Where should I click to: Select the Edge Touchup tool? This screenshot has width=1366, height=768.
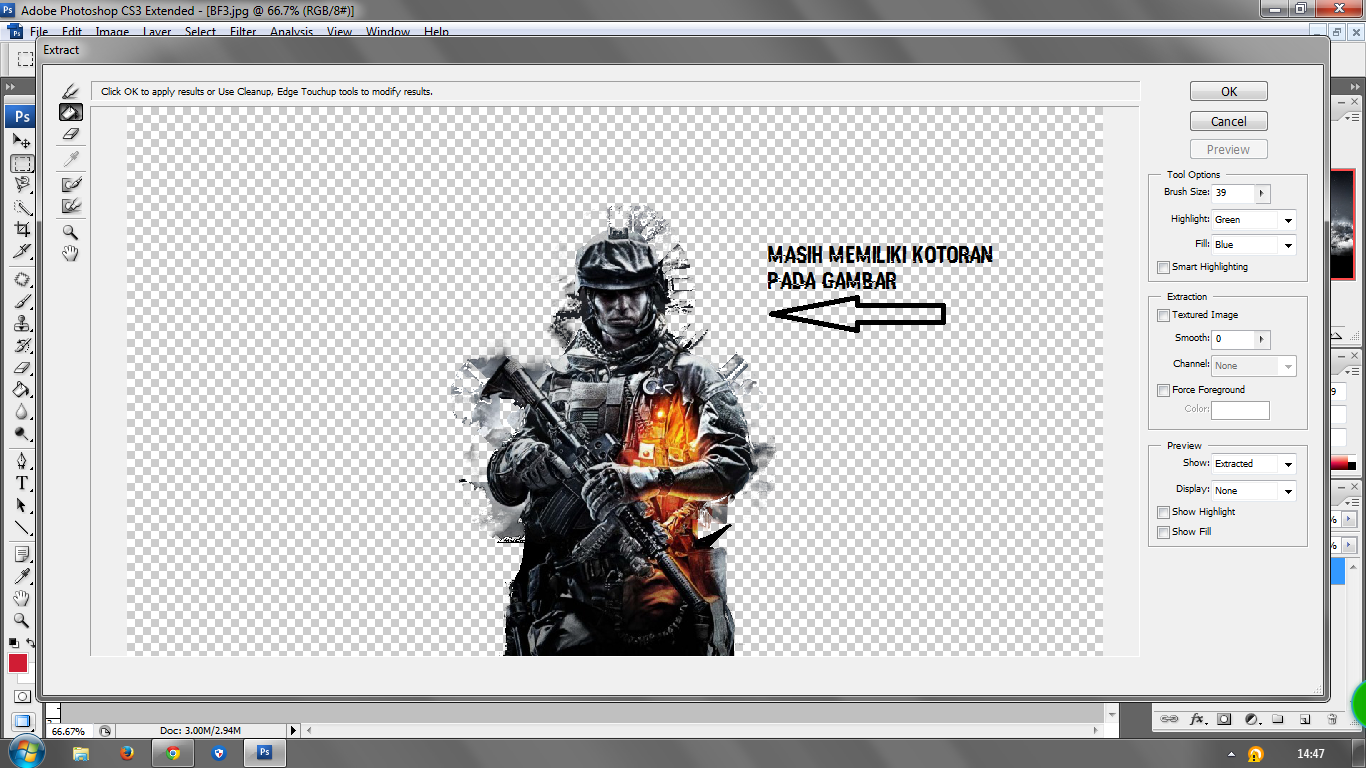coord(71,206)
